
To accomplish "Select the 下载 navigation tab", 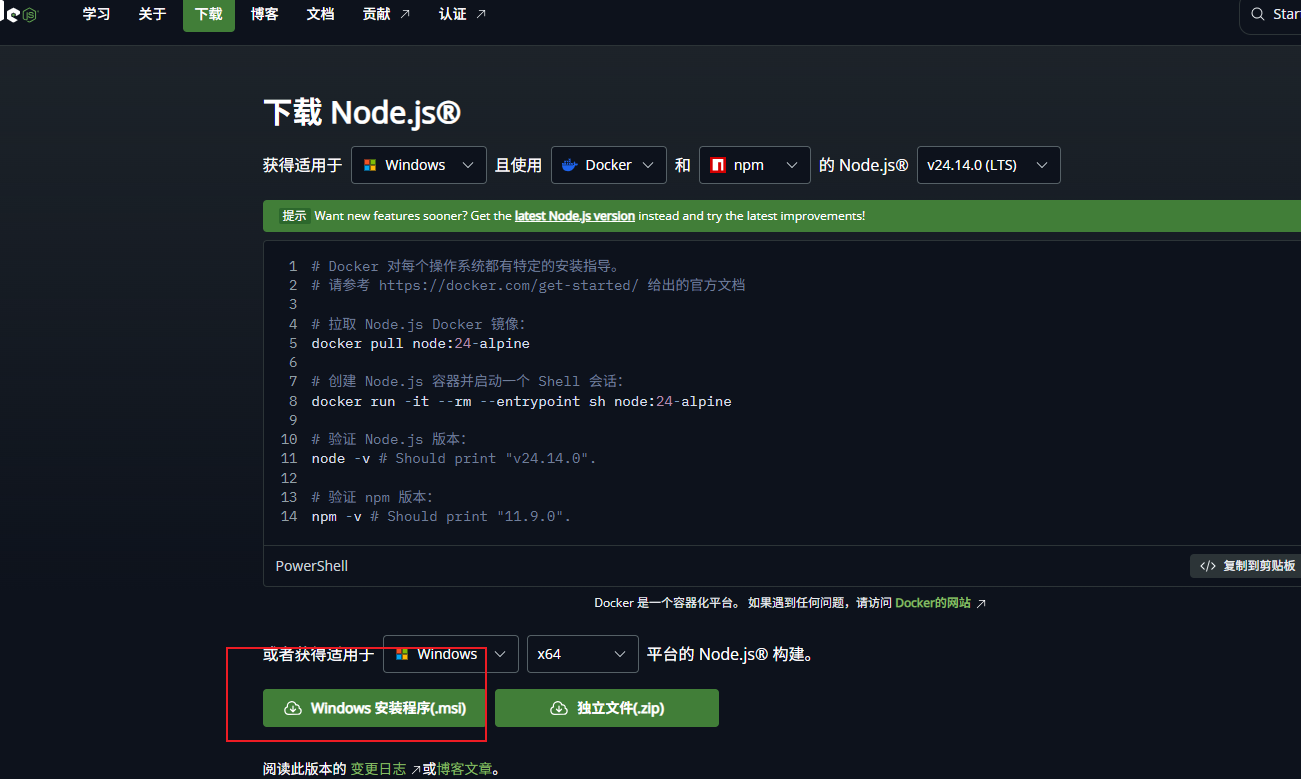I will tap(209, 14).
